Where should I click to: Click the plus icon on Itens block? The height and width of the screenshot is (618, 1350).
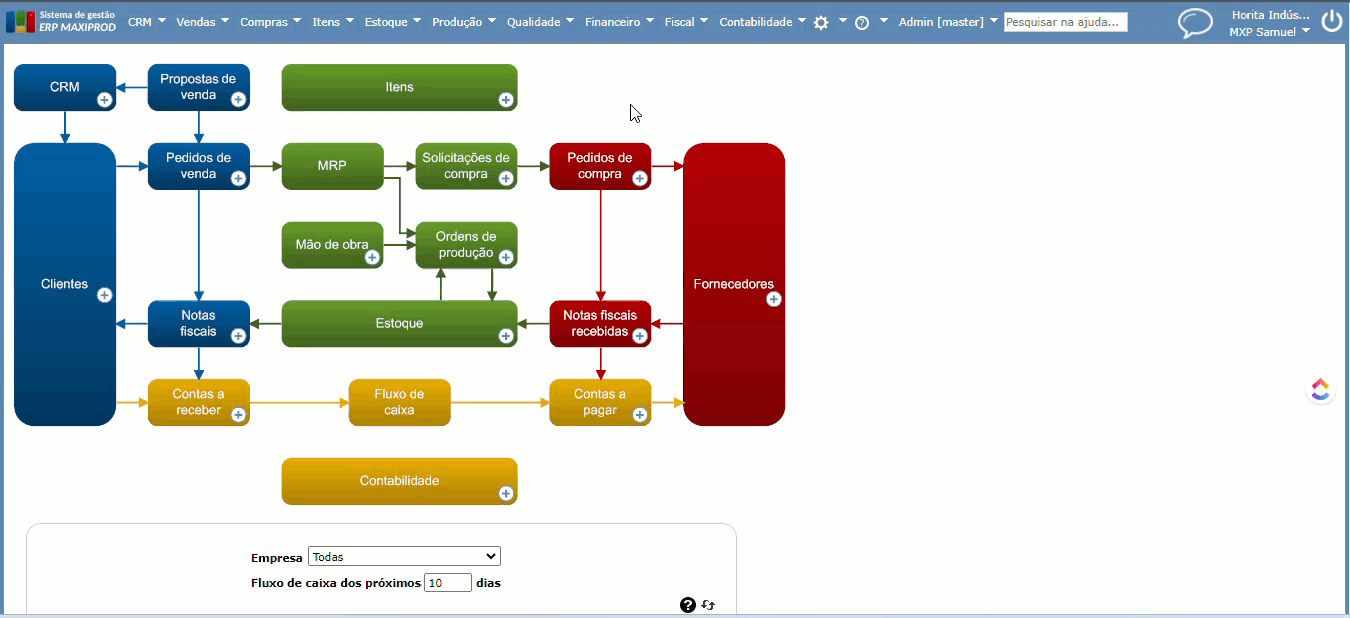coord(506,99)
